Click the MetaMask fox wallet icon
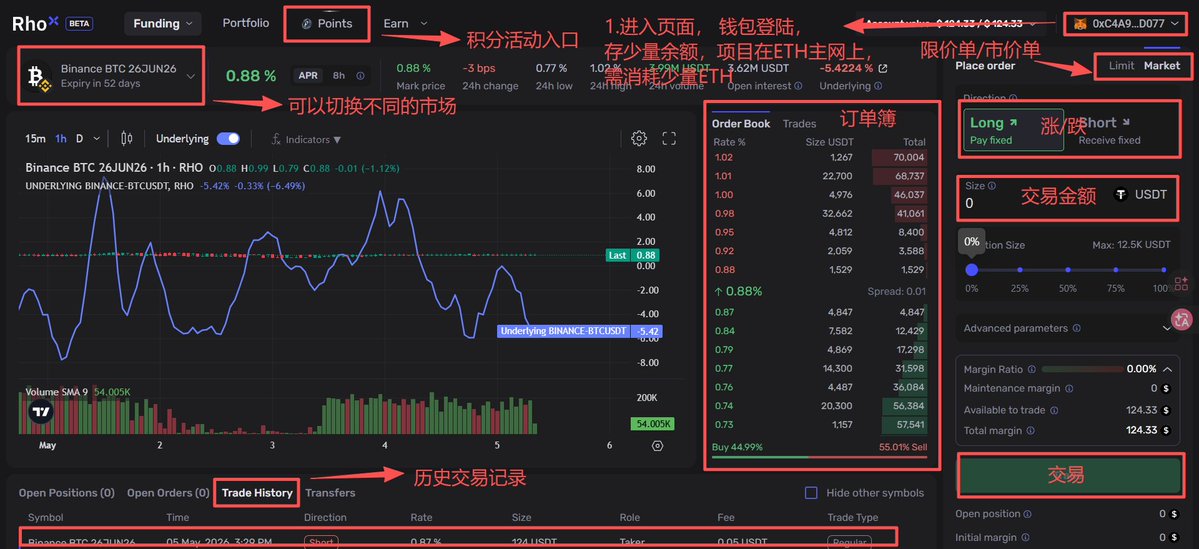 pyautogui.click(x=1080, y=24)
